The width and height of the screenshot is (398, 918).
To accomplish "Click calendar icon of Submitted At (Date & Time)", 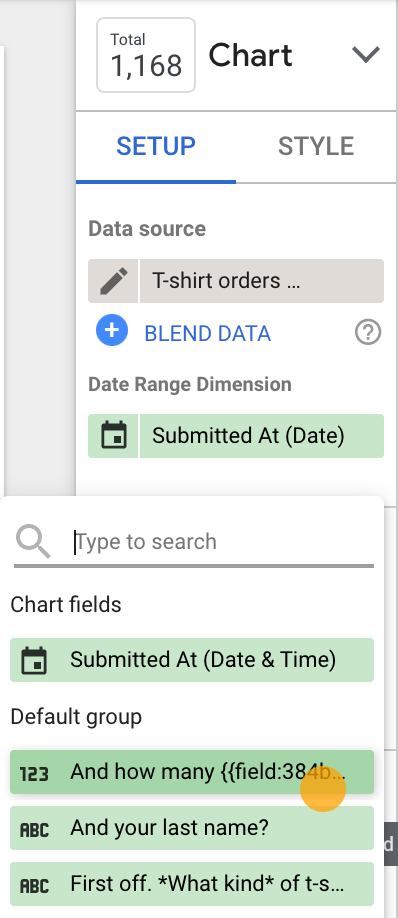I will pyautogui.click(x=34, y=660).
